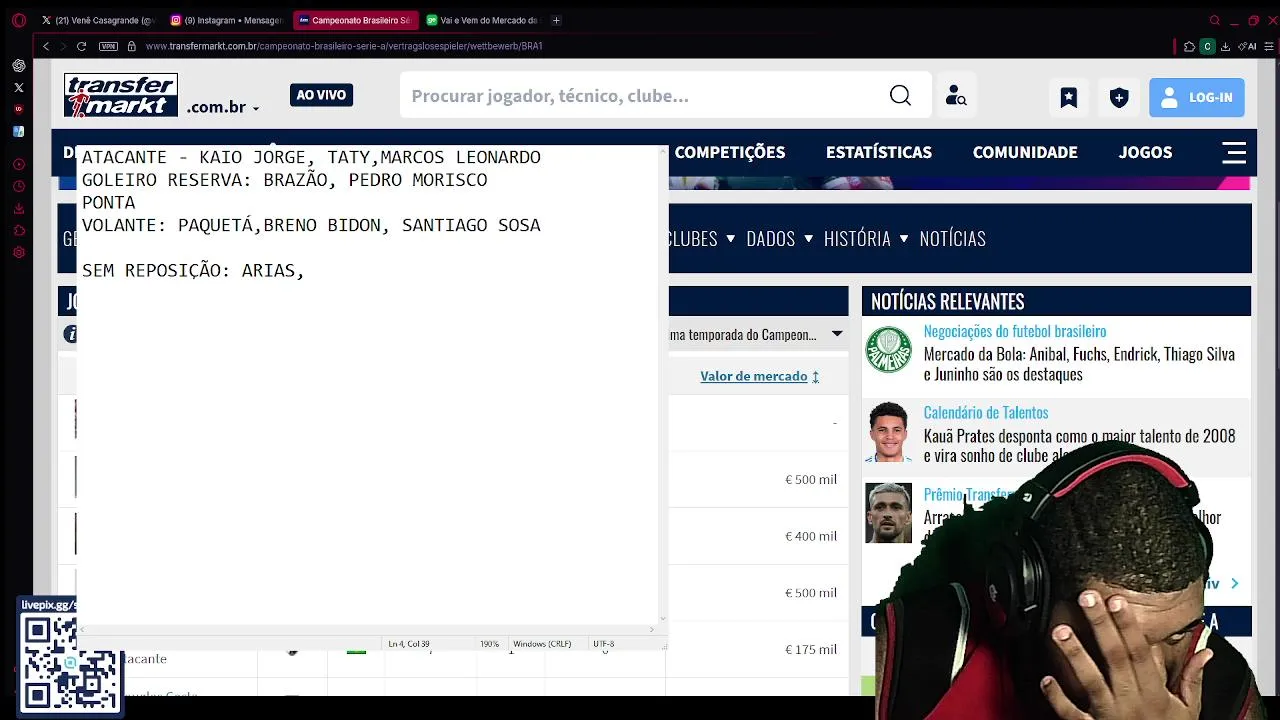Screen dimensions: 1280x720
Task: Expand the temporada do Campeonato dropdown
Action: click(757, 335)
